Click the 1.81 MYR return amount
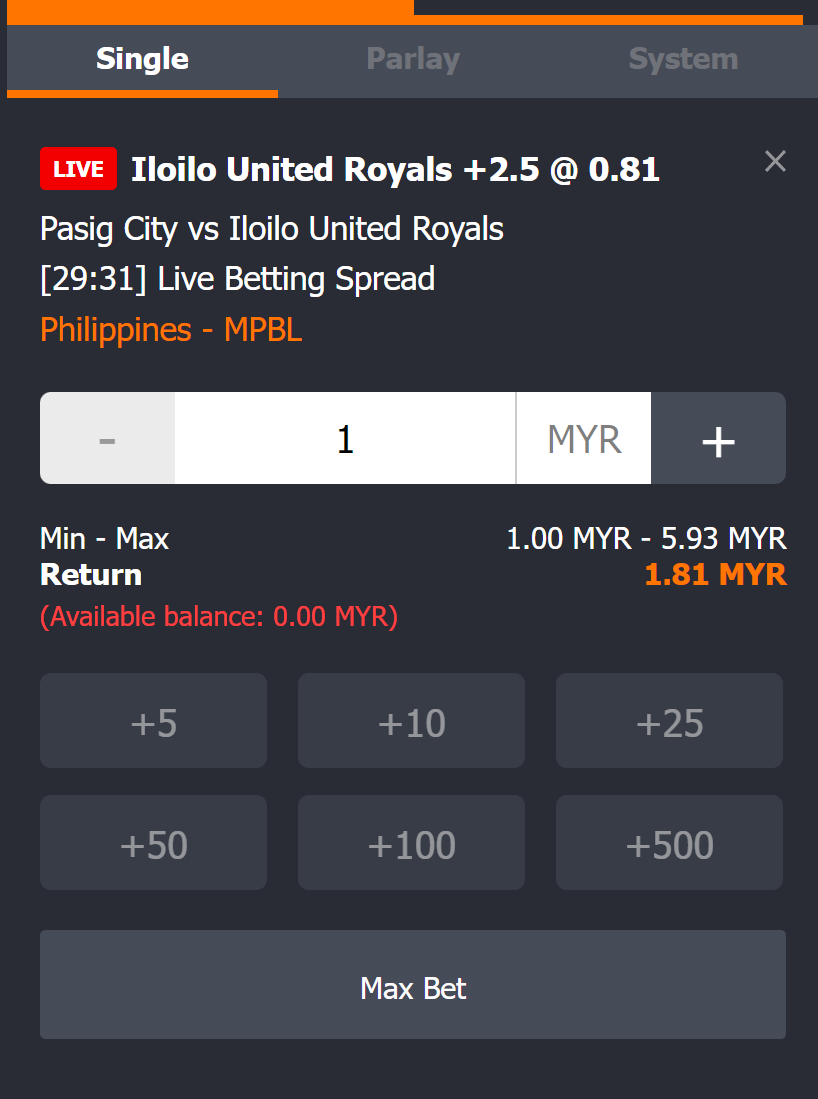Image resolution: width=818 pixels, height=1099 pixels. coord(715,575)
